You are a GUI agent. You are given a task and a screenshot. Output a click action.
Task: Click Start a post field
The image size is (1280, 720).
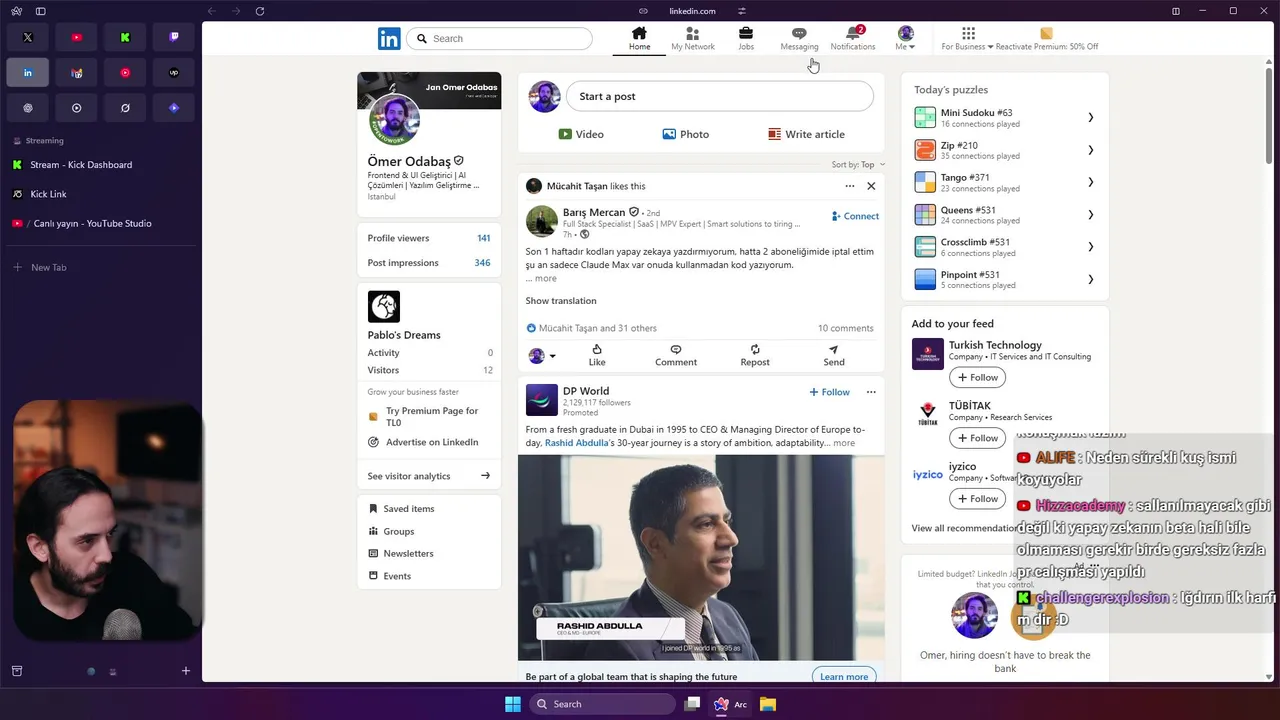(720, 97)
